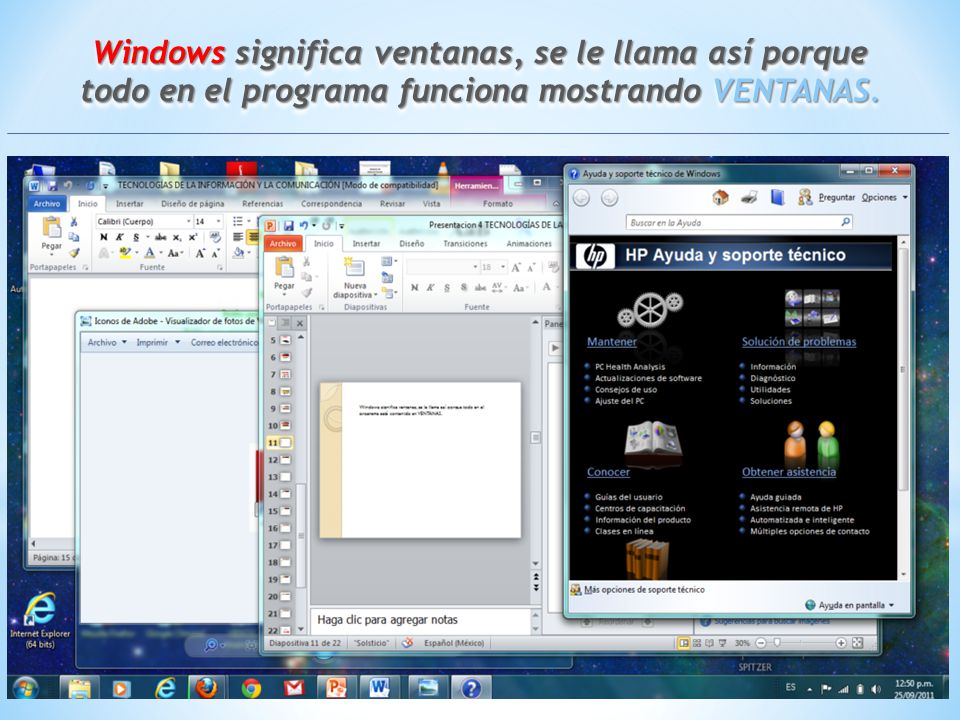Image resolution: width=960 pixels, height=720 pixels.
Task: Open the Mantener link in HP help
Action: [x=612, y=342]
